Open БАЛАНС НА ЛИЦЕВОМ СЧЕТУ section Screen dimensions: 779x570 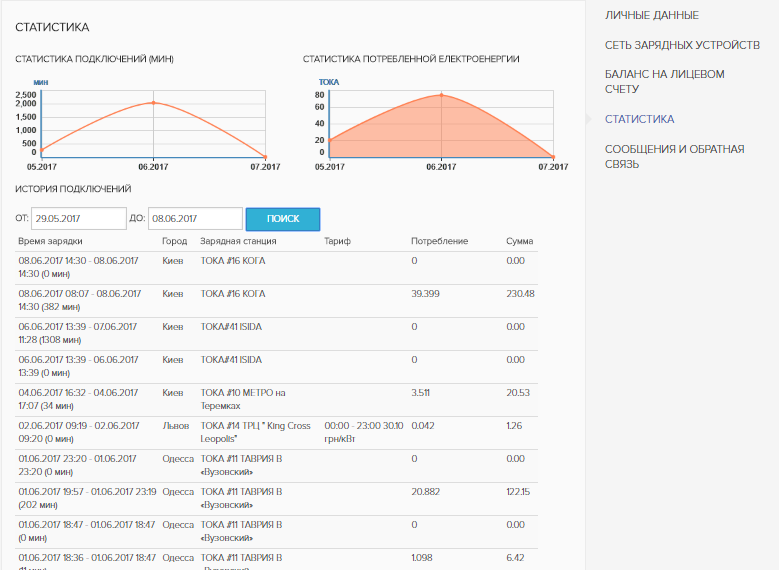click(x=664, y=81)
